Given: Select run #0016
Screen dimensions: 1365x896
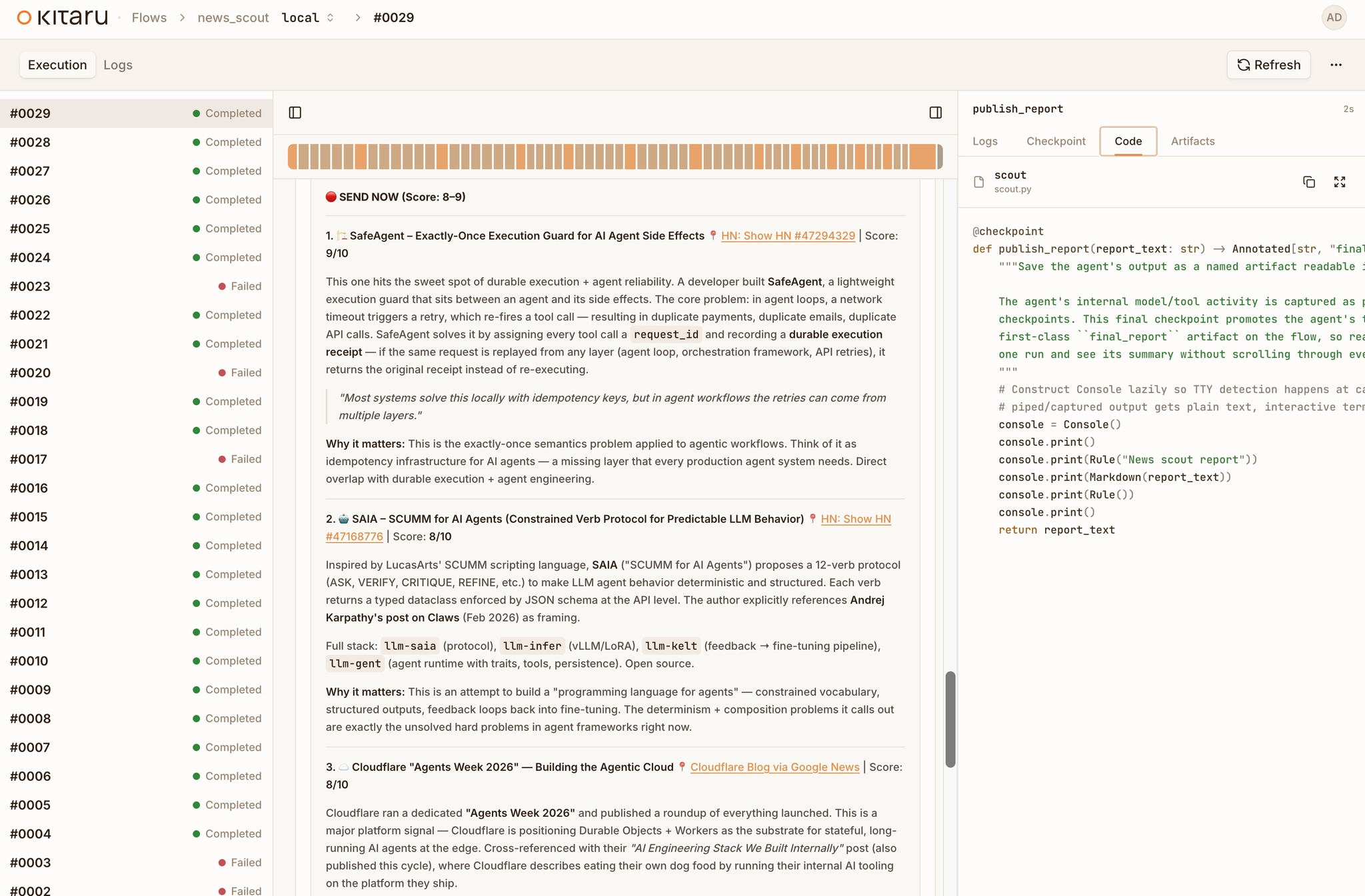Looking at the screenshot, I should click(x=136, y=488).
